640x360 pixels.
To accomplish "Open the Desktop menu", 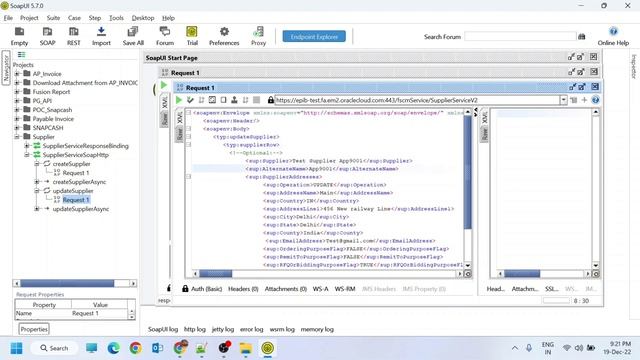I will point(143,18).
